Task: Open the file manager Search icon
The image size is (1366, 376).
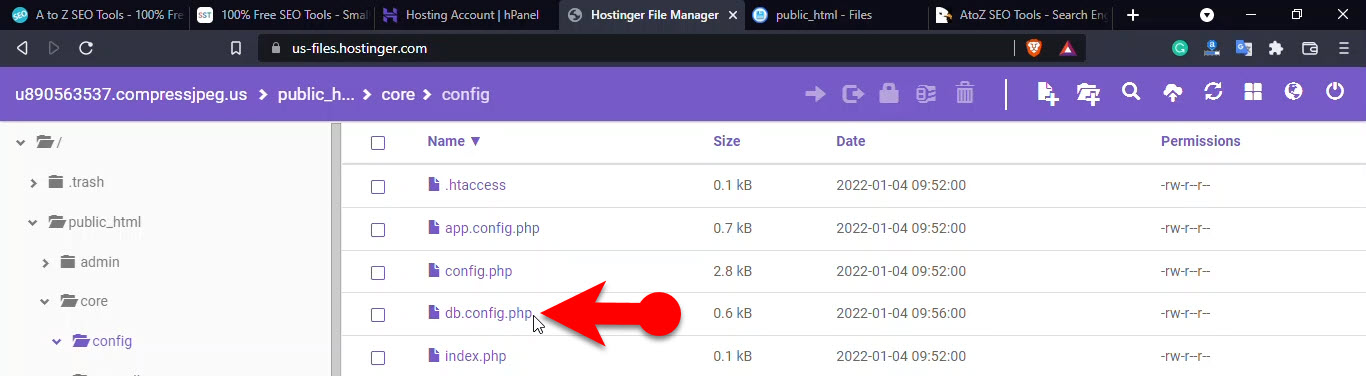Action: click(1131, 92)
